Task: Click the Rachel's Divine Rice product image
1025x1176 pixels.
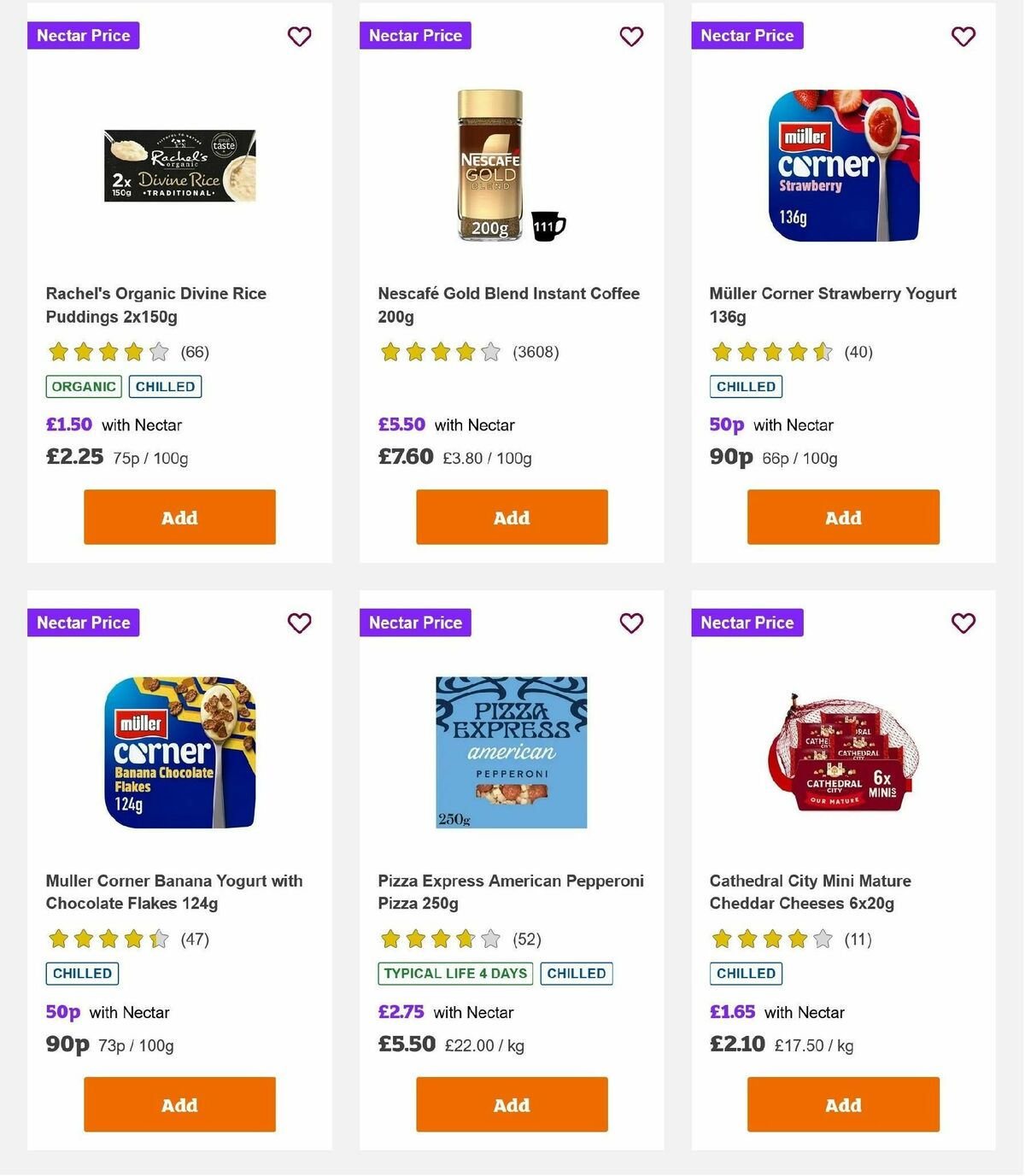Action: coord(179,166)
